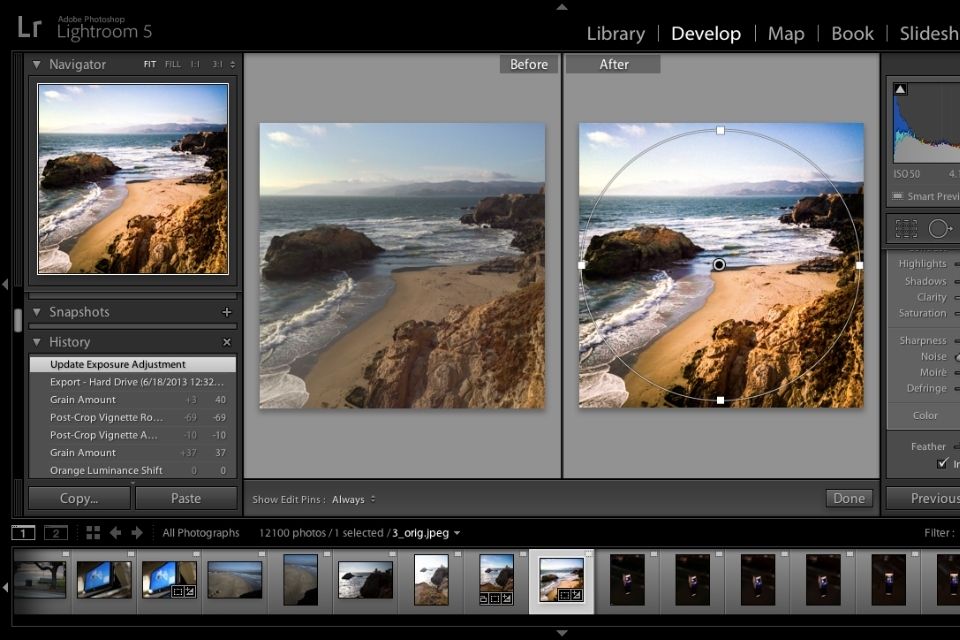Click the radial filter center edit pin
This screenshot has width=960, height=640.
[x=719, y=265]
